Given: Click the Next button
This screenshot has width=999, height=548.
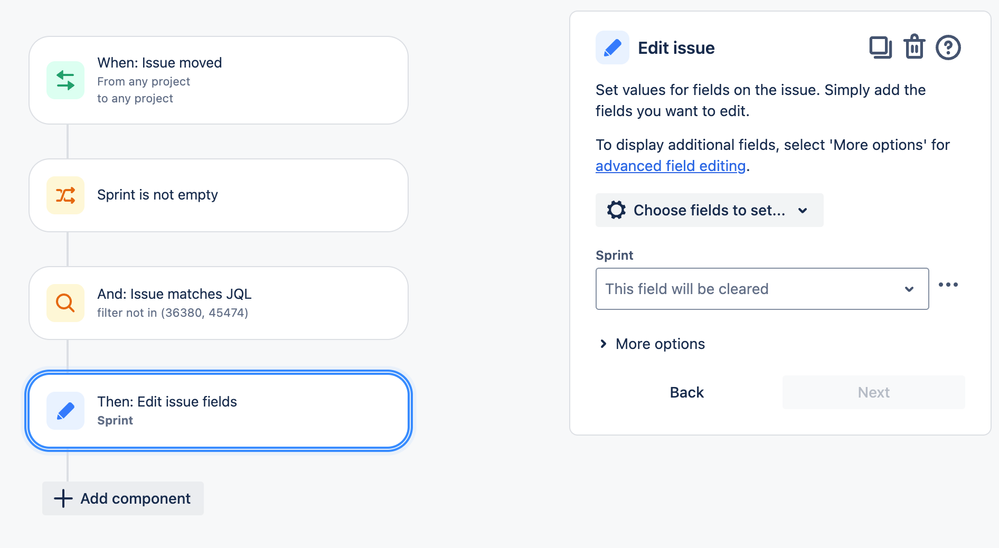Looking at the screenshot, I should (x=873, y=393).
